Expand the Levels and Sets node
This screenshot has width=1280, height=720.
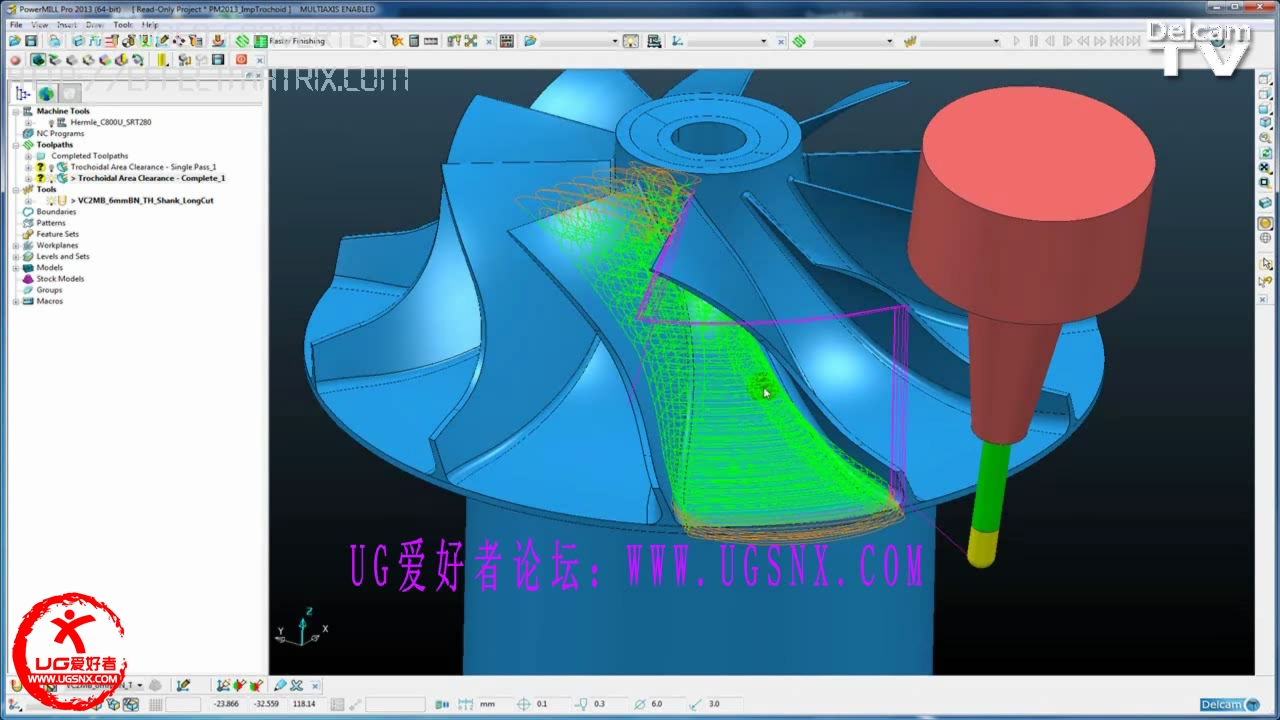coord(15,257)
